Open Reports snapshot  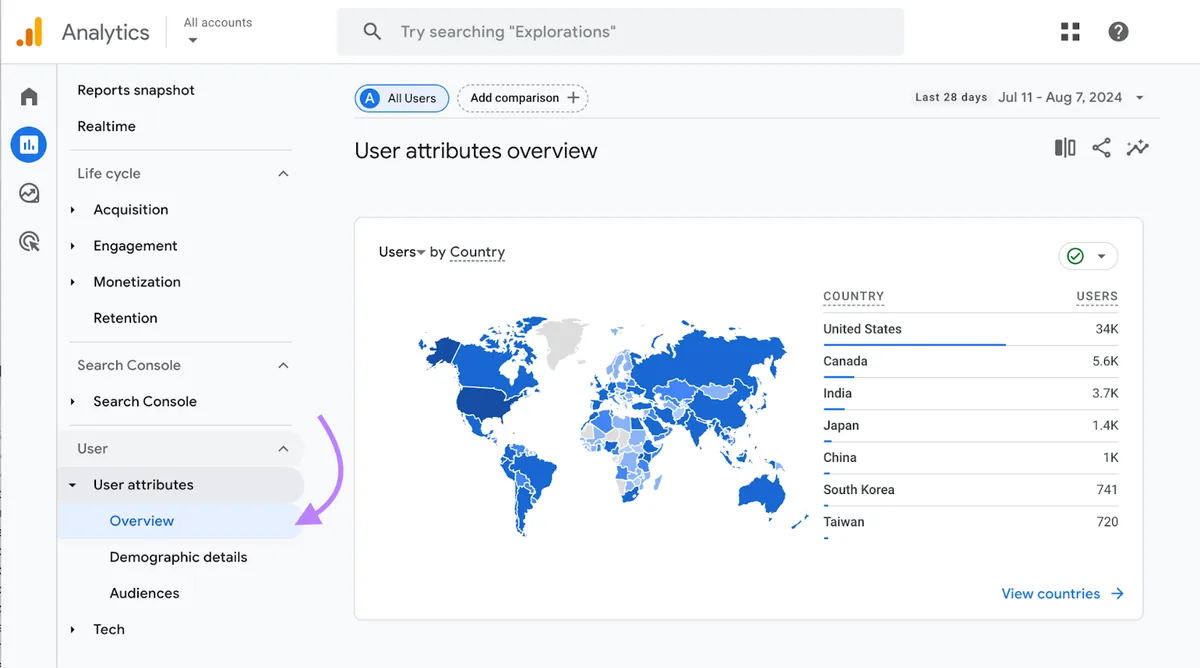(136, 90)
